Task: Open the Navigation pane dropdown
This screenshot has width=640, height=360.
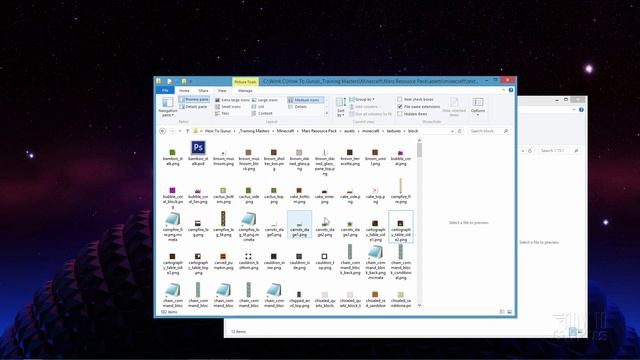Action: click(x=168, y=107)
